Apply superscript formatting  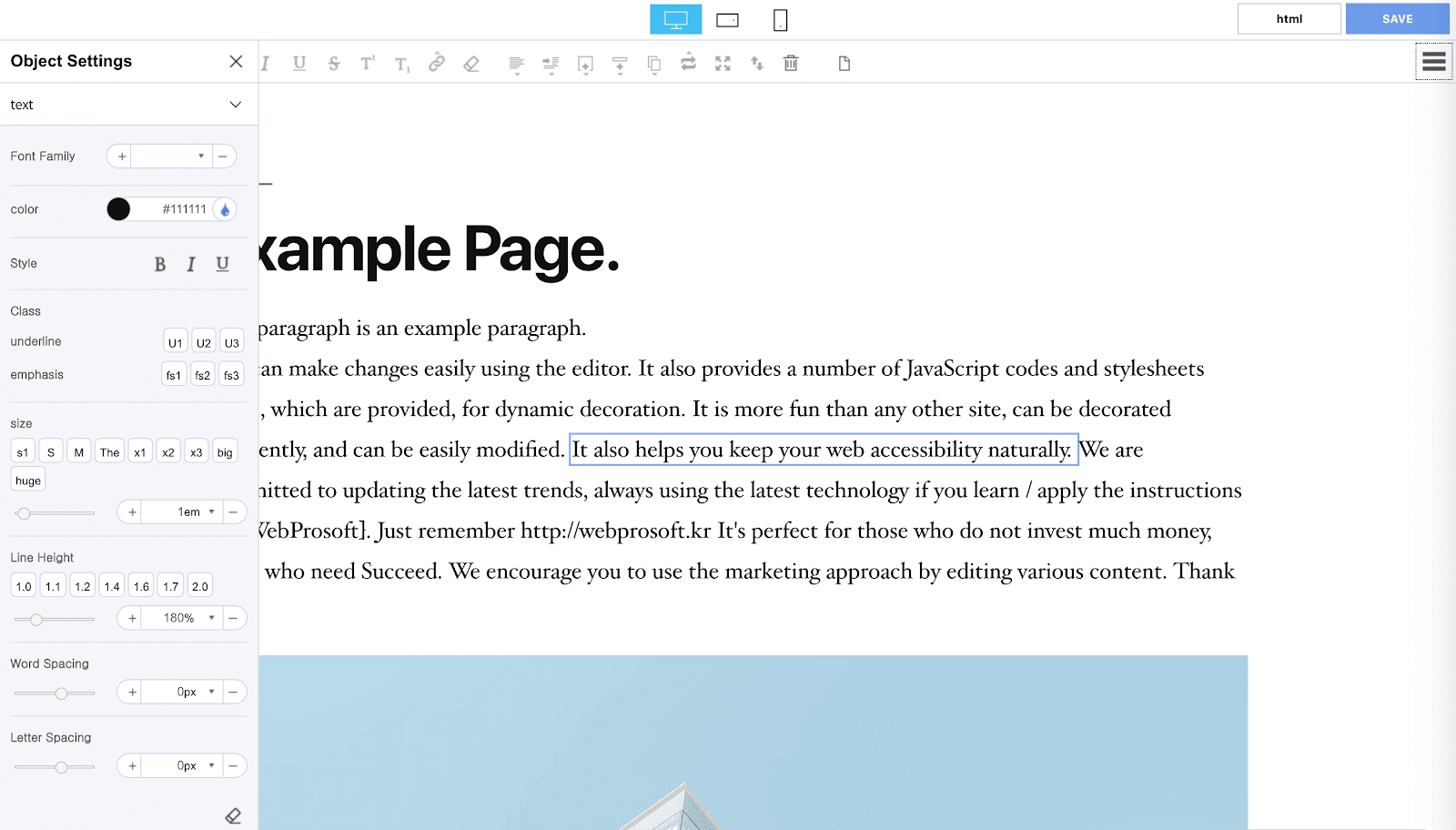pos(368,64)
